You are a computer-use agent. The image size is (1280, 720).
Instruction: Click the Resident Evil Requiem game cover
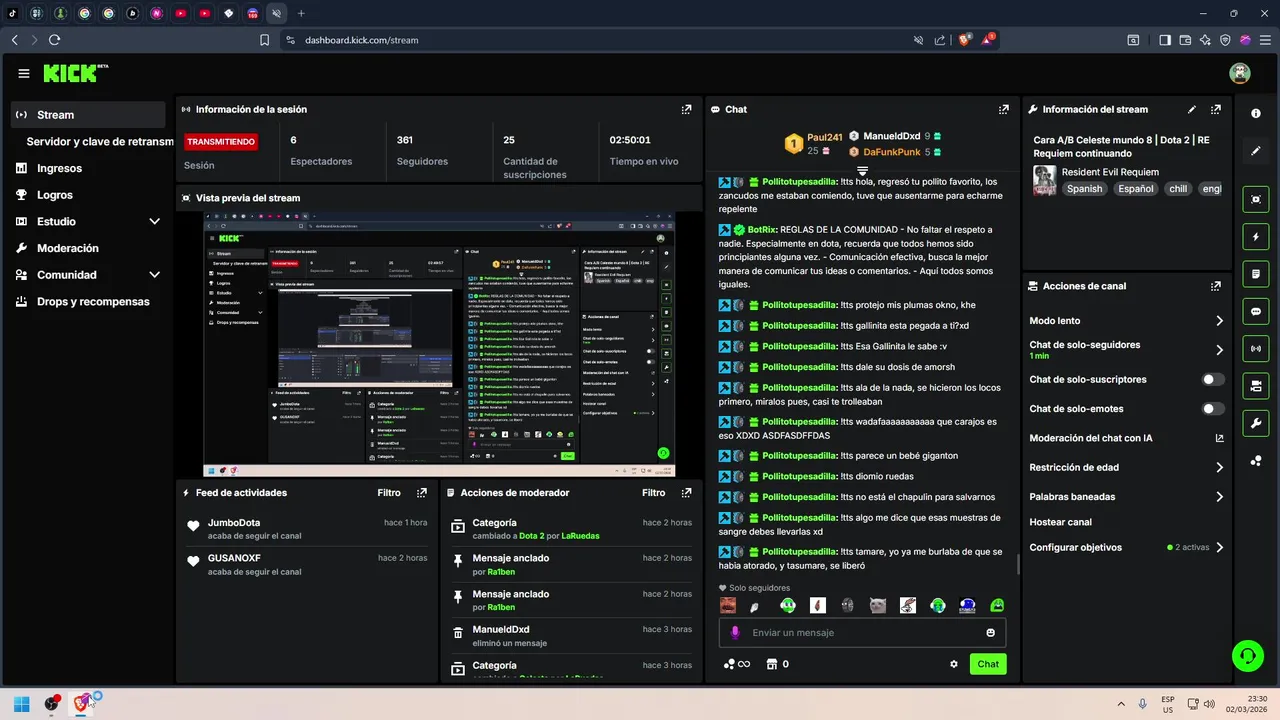(x=1044, y=180)
